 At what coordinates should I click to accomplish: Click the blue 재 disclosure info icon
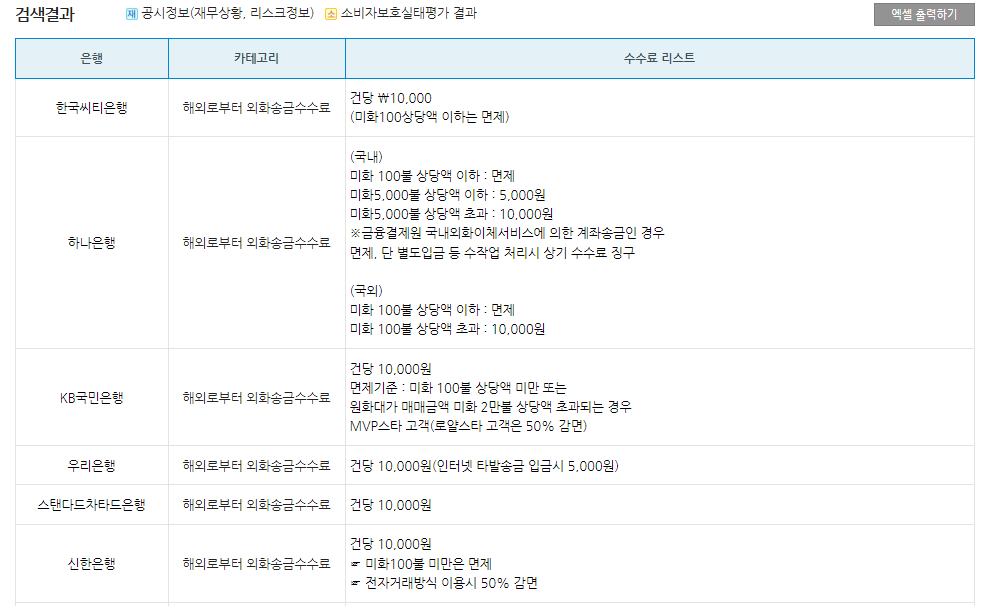[131, 14]
